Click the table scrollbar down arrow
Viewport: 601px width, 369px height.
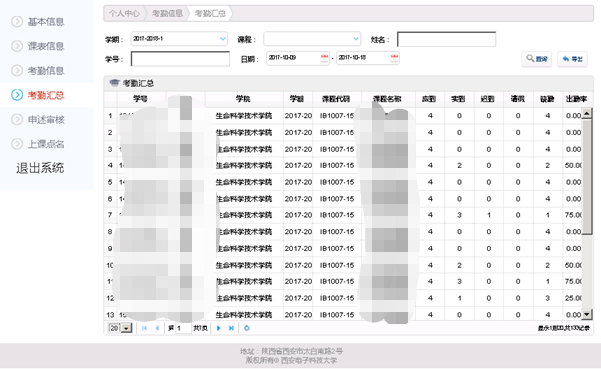tap(587, 315)
